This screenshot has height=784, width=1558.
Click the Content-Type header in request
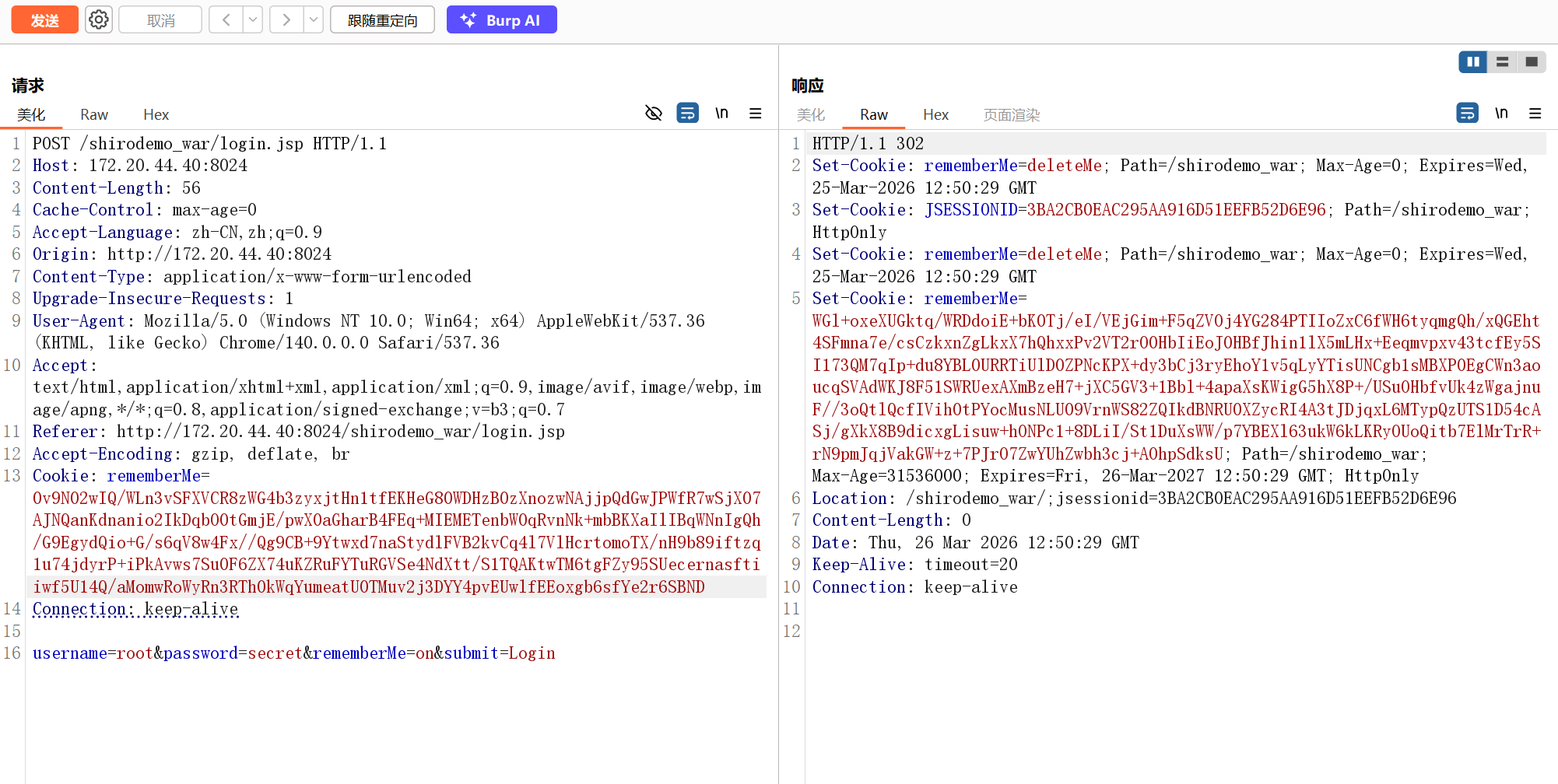(x=252, y=277)
